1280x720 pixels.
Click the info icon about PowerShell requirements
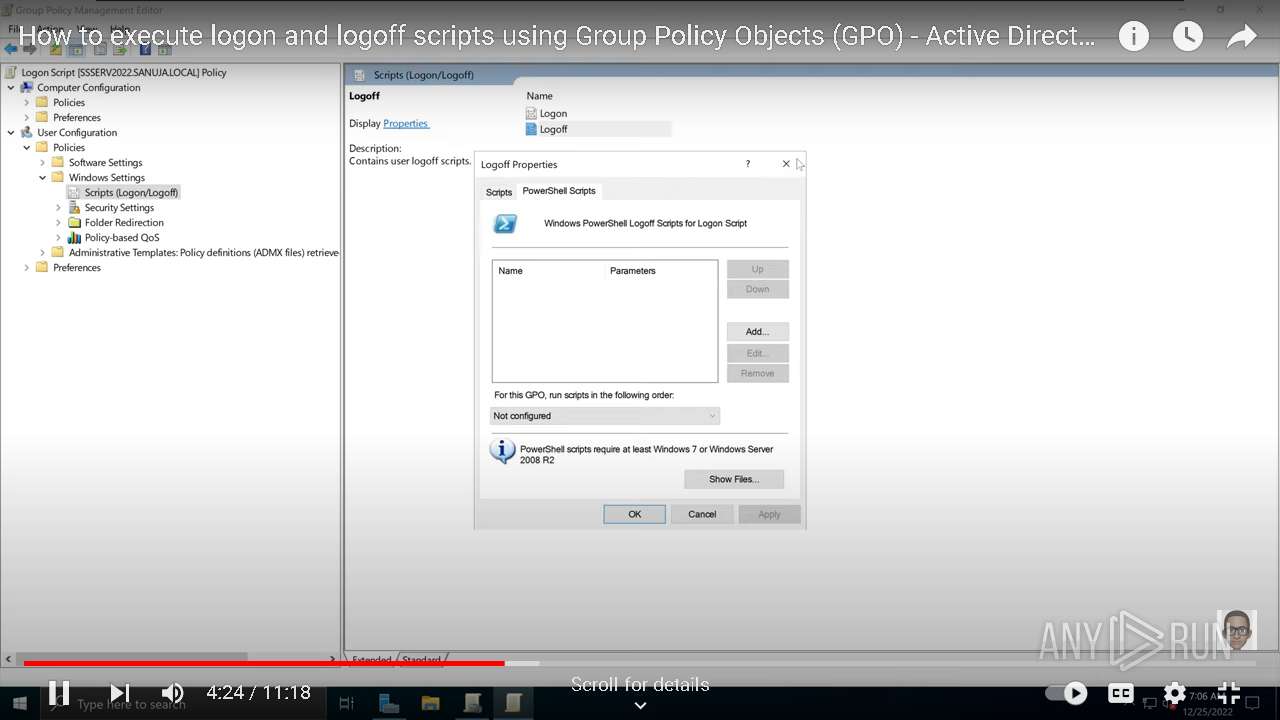(502, 452)
